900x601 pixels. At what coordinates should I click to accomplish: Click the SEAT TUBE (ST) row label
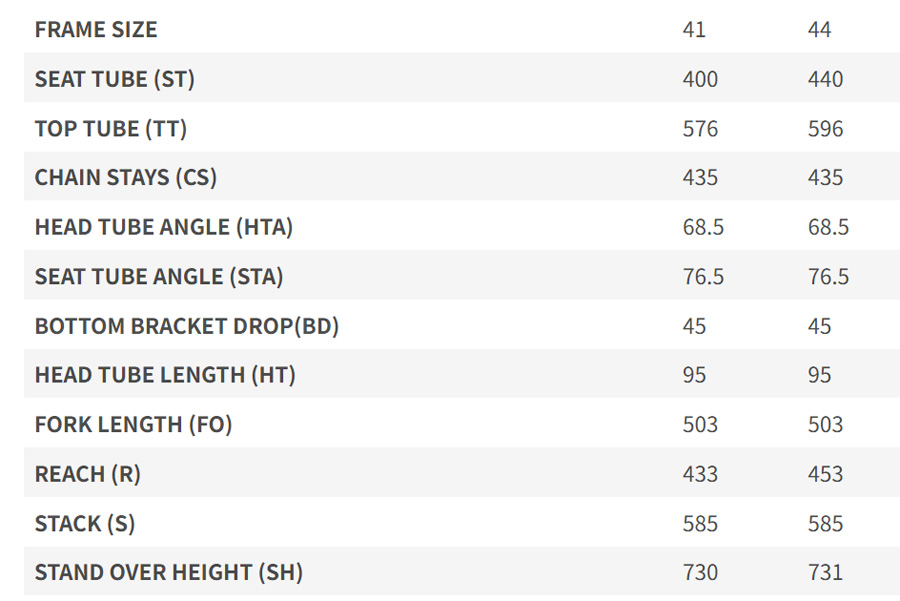[x=115, y=79]
